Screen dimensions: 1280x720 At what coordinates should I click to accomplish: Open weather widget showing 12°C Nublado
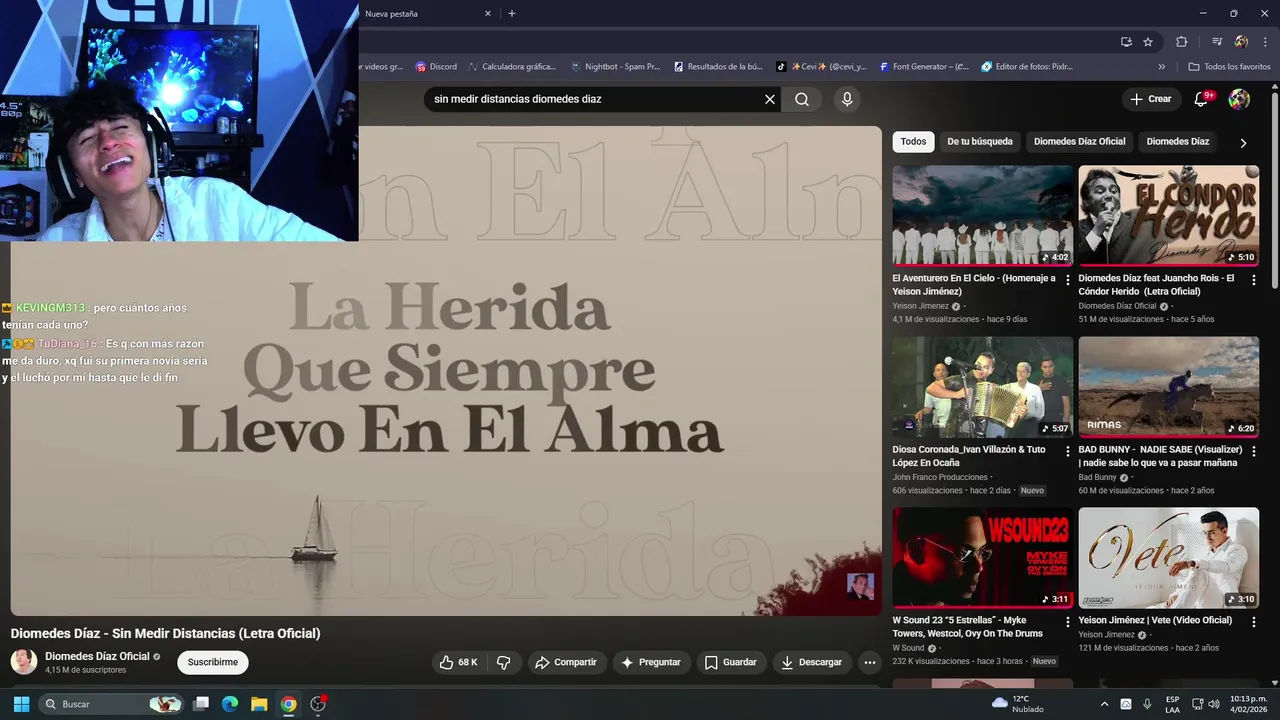(x=1017, y=704)
